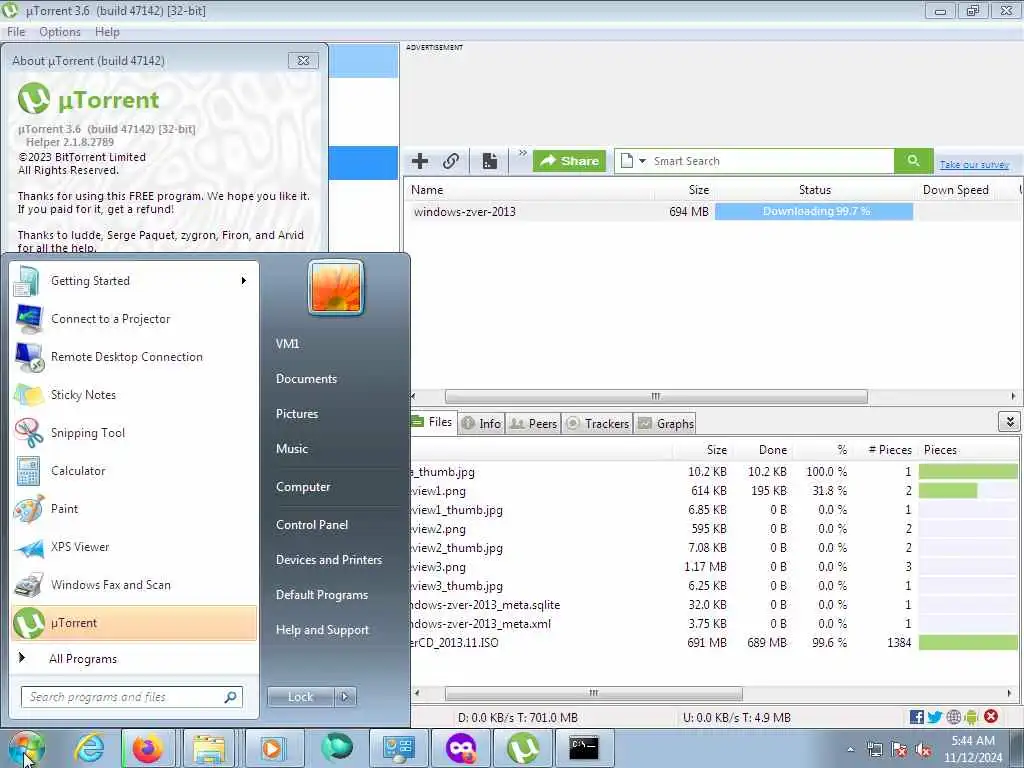Open Sticky Notes from Start menu
1024x768 pixels.
[135, 394]
